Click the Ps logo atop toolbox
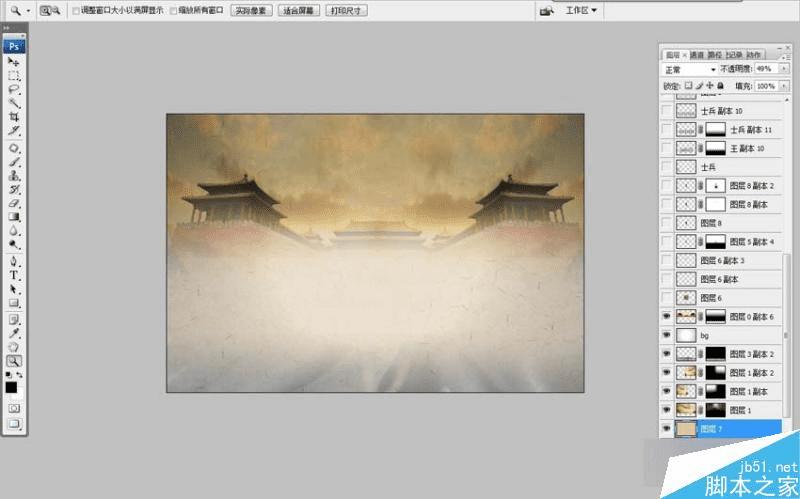The width and height of the screenshot is (800, 499). pyautogui.click(x=14, y=46)
